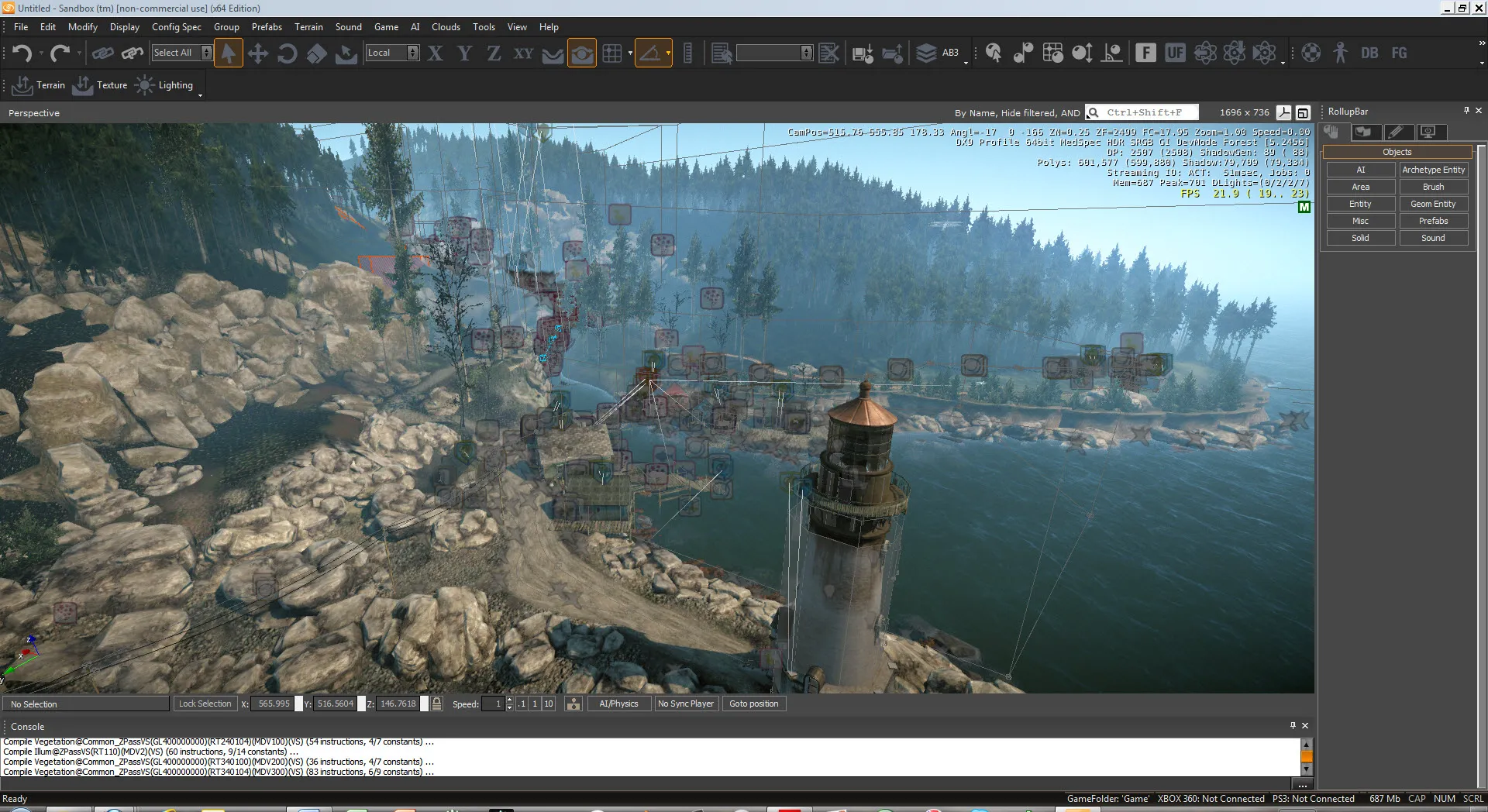The height and width of the screenshot is (812, 1488).
Task: Select the Archetype Entity object type
Action: click(1434, 170)
